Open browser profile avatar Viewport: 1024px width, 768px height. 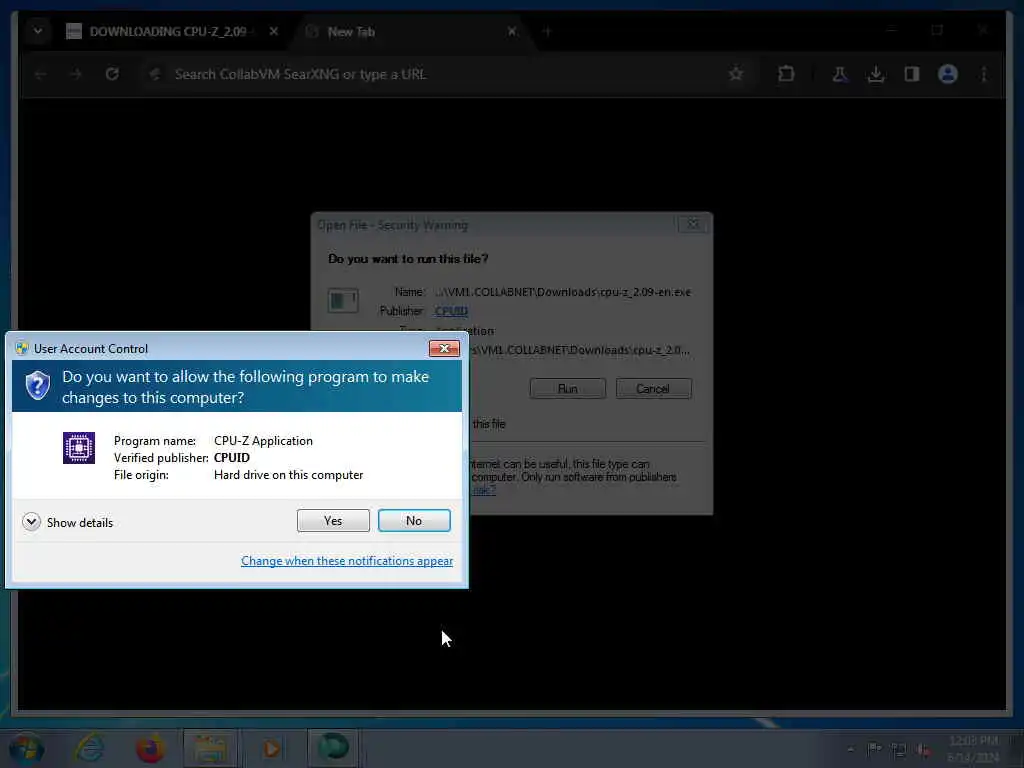pos(948,74)
